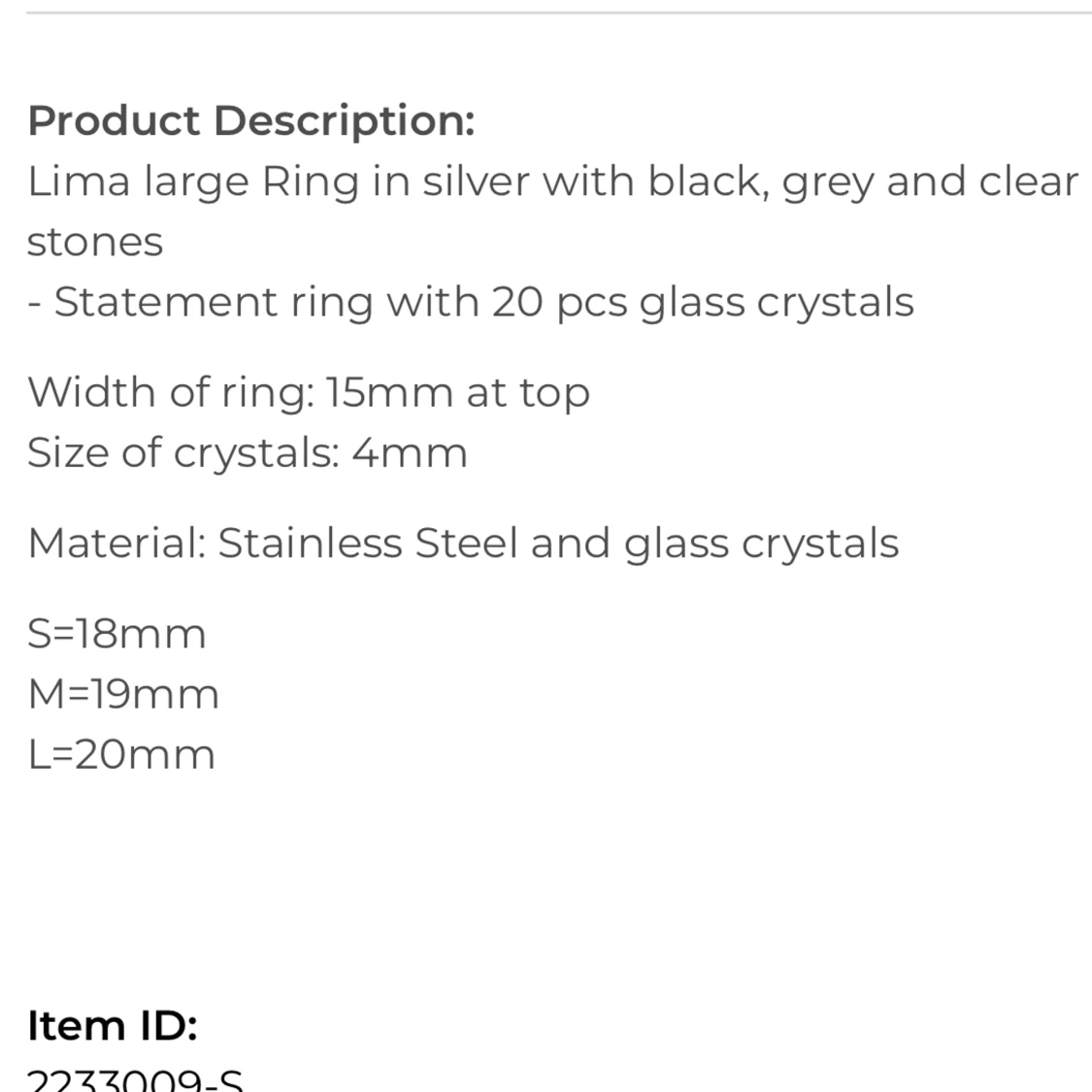
Task: Click the S=18mm size line
Action: (116, 634)
